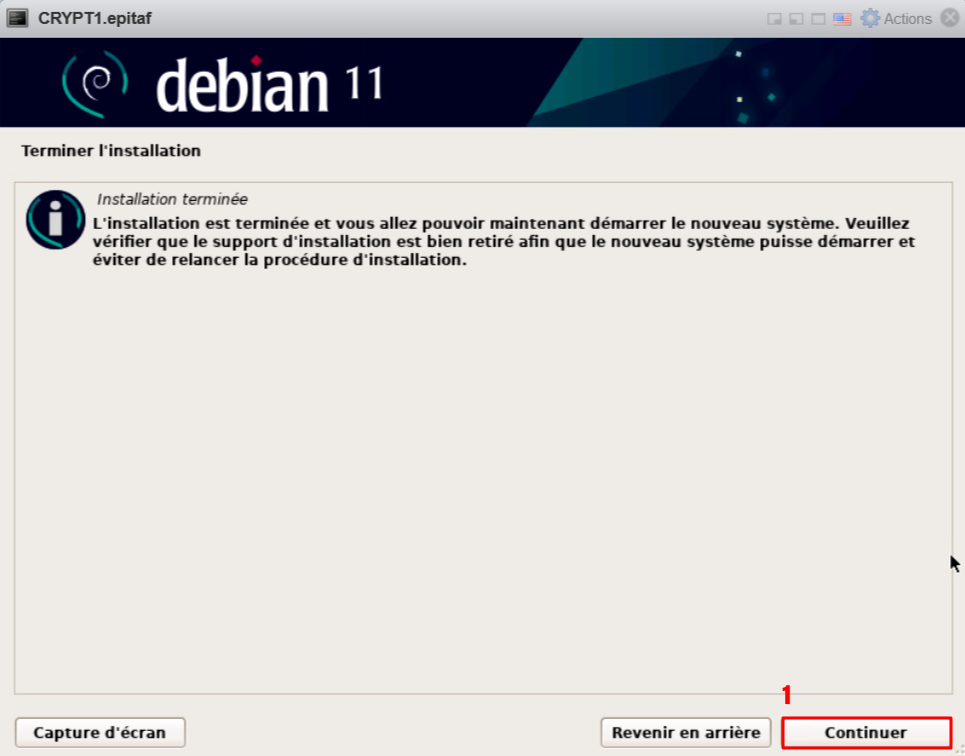
Task: Close the CRYPT1.epitaf console window
Action: pos(949,19)
